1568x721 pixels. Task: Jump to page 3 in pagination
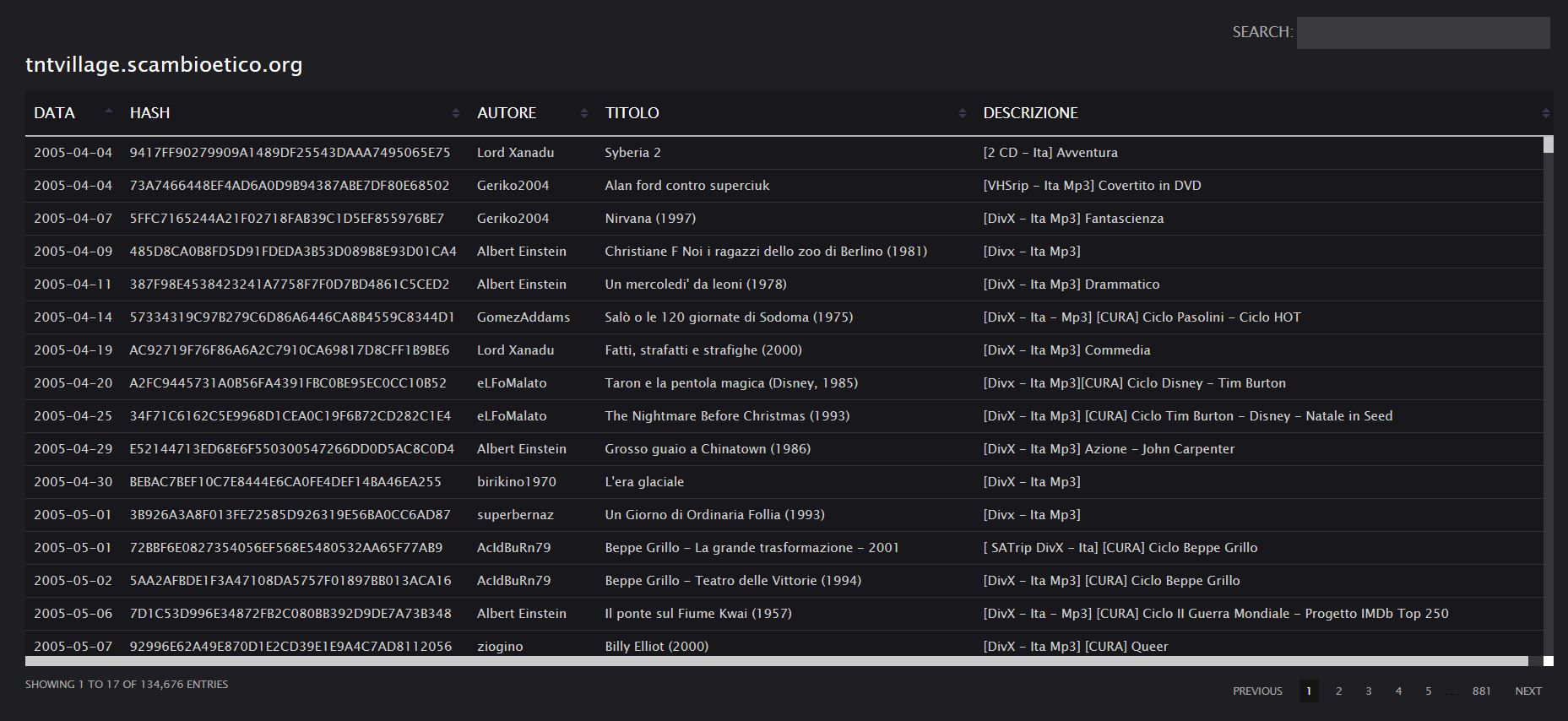1369,691
